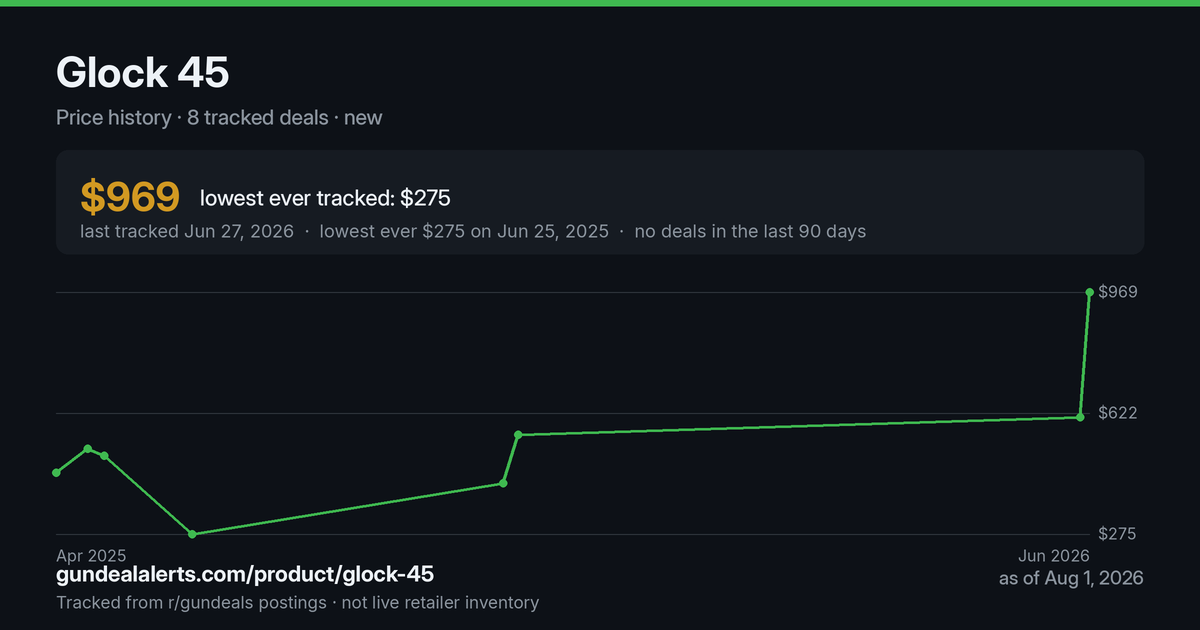The height and width of the screenshot is (630, 1200).
Task: Click the large $969 current price
Action: click(130, 197)
